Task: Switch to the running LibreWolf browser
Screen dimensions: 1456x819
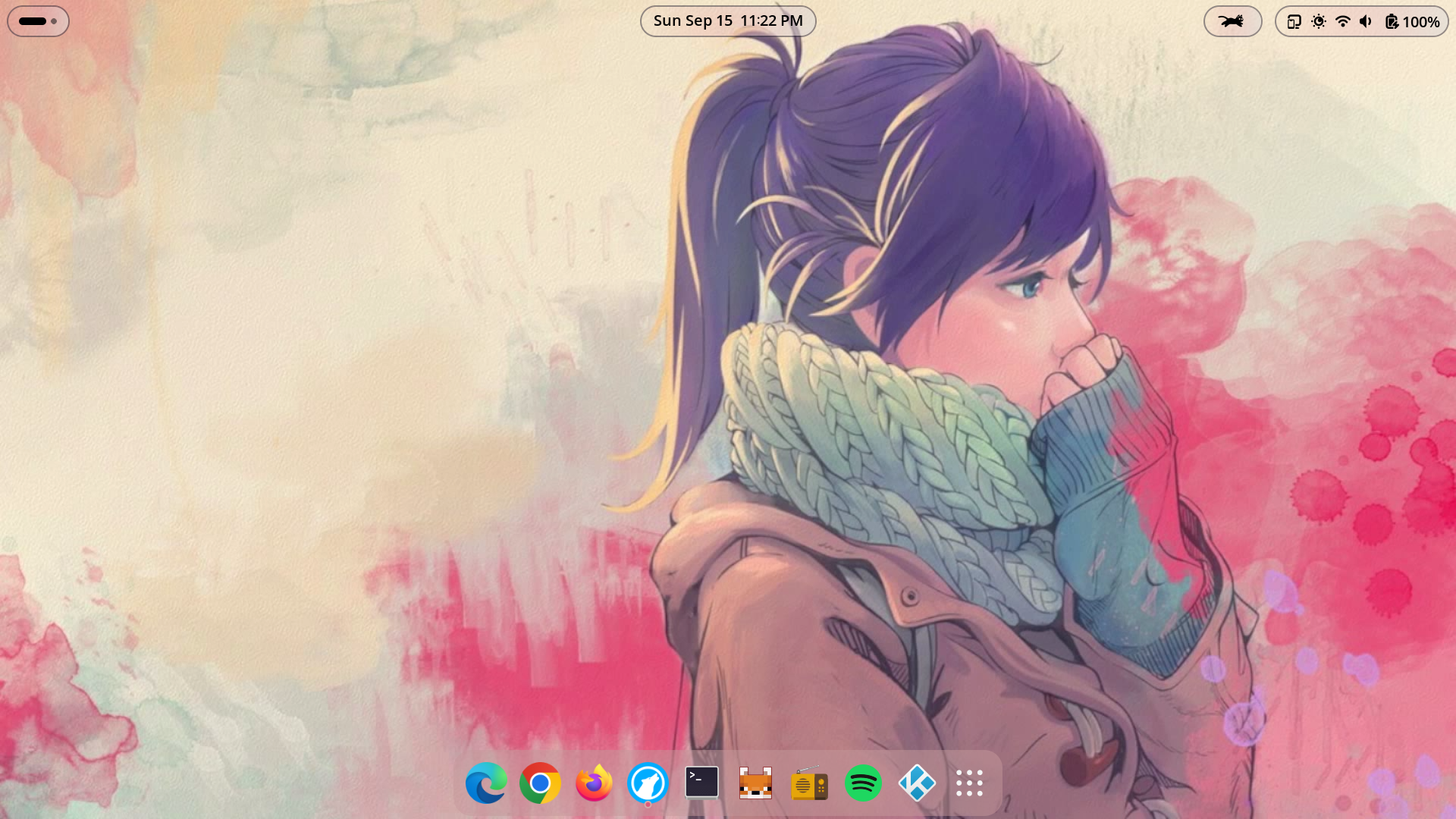Action: click(648, 783)
